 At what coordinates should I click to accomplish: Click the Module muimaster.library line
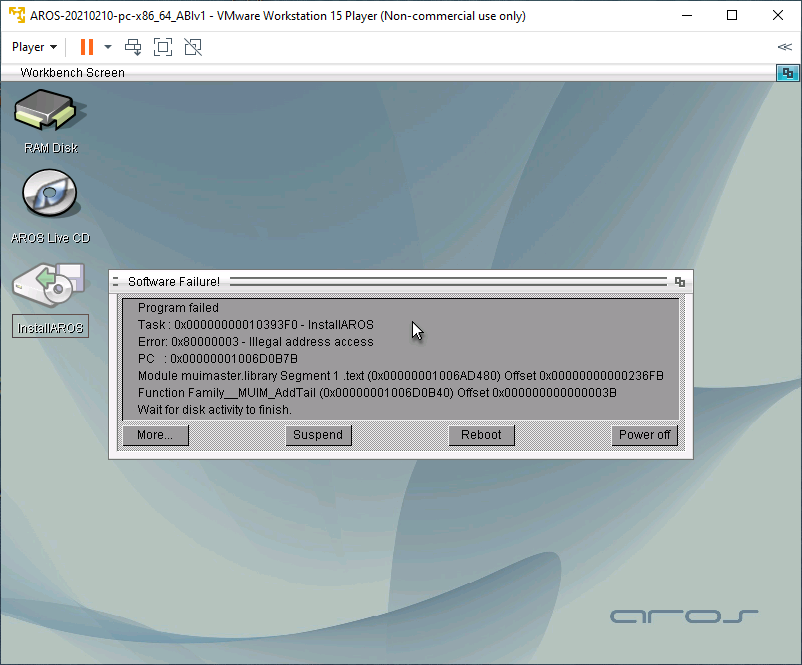(400, 376)
